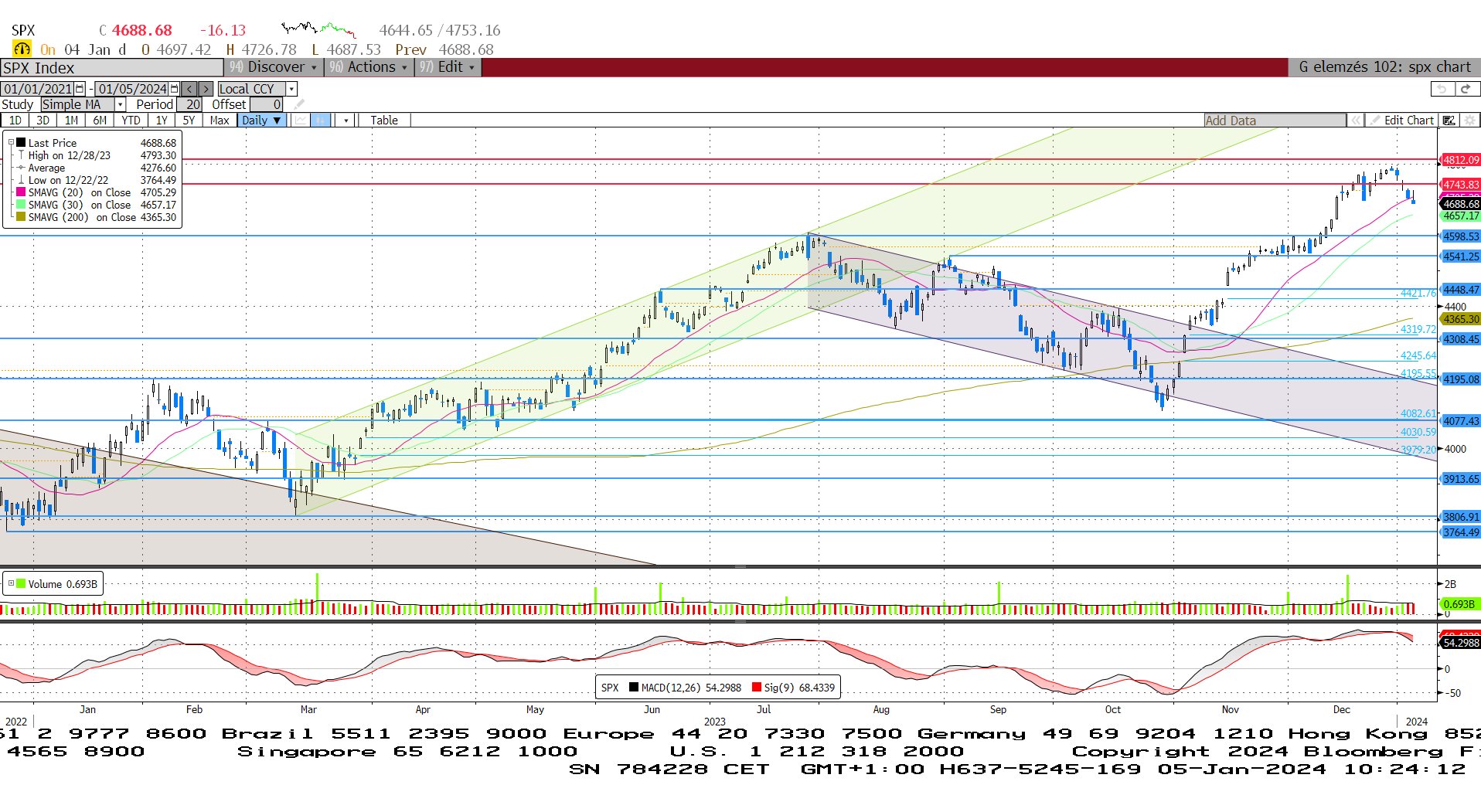
Task: Select the candlestick chart type icon
Action: click(320, 120)
